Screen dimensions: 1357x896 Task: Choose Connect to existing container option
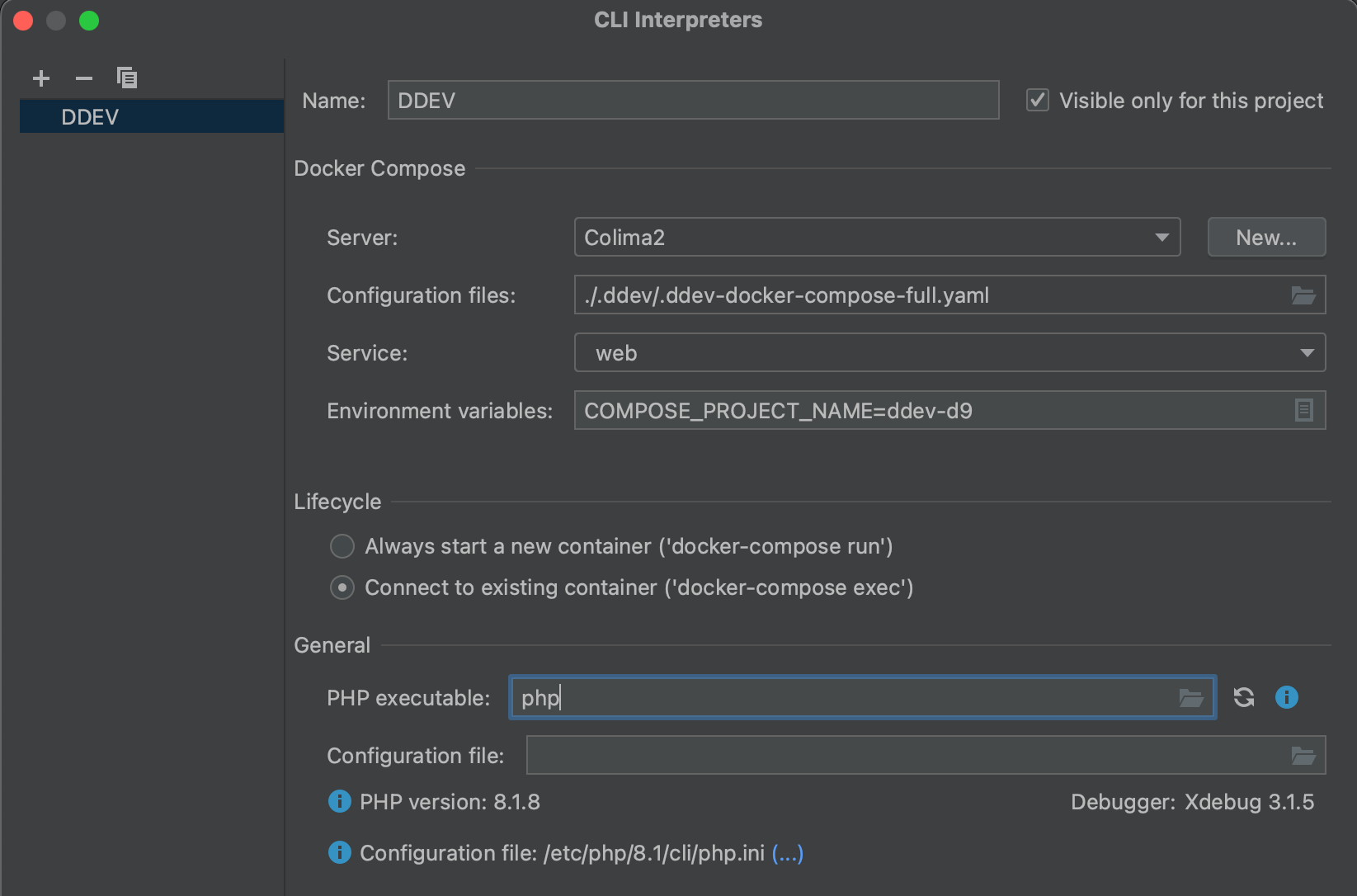click(342, 587)
